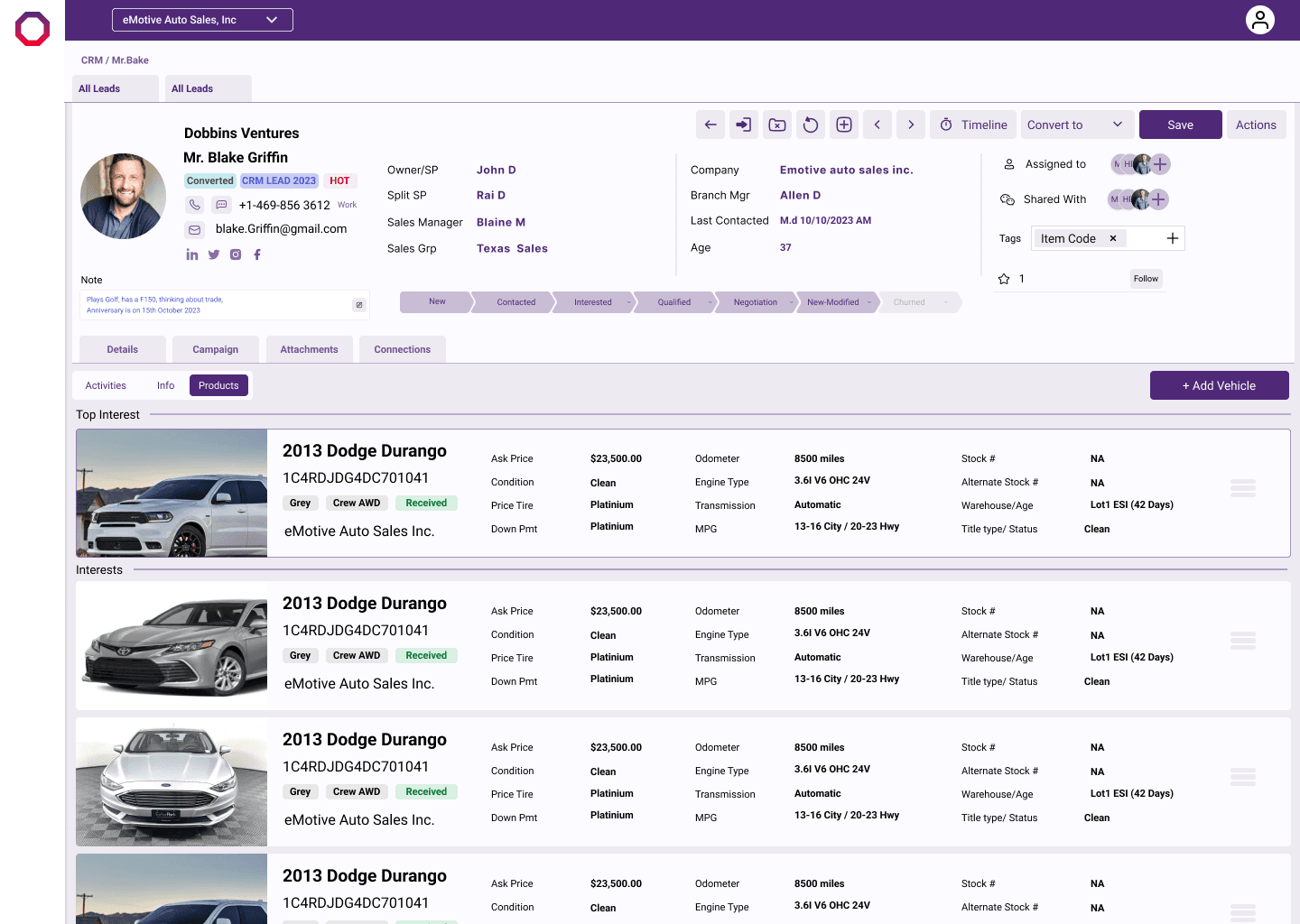Select the Products sub-tab

(218, 385)
